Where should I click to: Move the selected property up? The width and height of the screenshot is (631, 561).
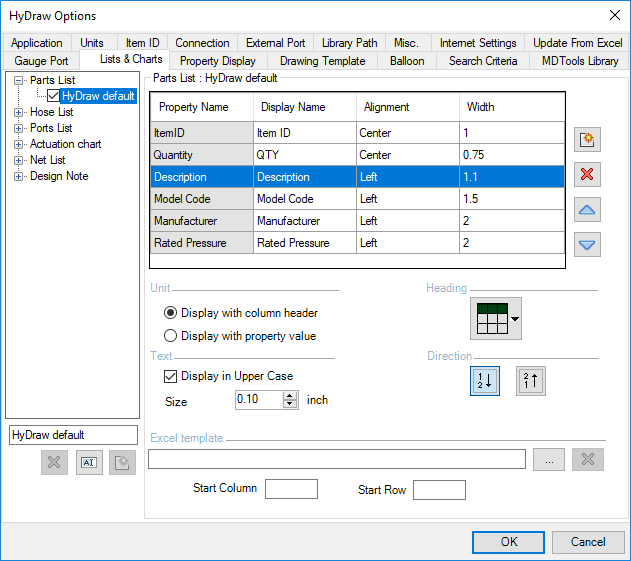(589, 210)
